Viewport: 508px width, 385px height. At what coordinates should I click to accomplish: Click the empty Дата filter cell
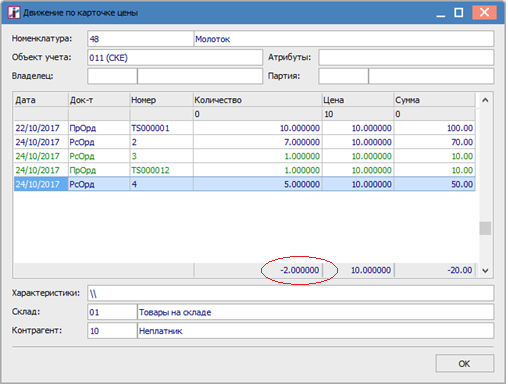tap(41, 114)
